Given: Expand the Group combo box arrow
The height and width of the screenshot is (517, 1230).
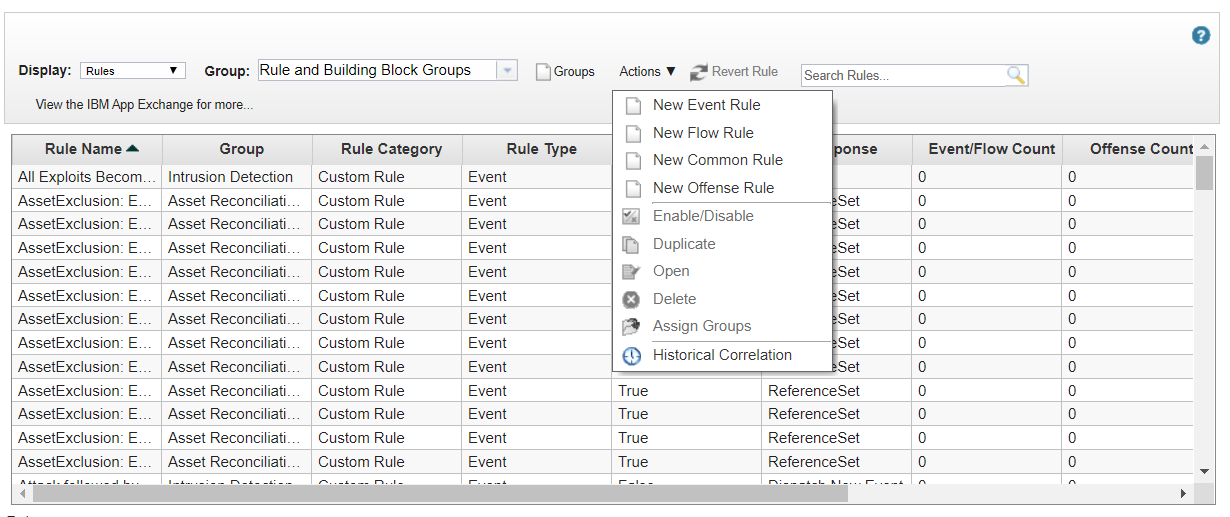Looking at the screenshot, I should pos(508,71).
